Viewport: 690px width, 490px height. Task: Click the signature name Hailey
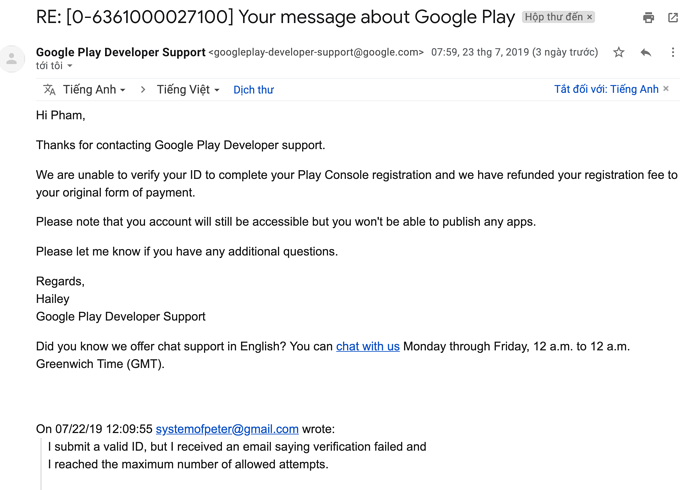(52, 299)
